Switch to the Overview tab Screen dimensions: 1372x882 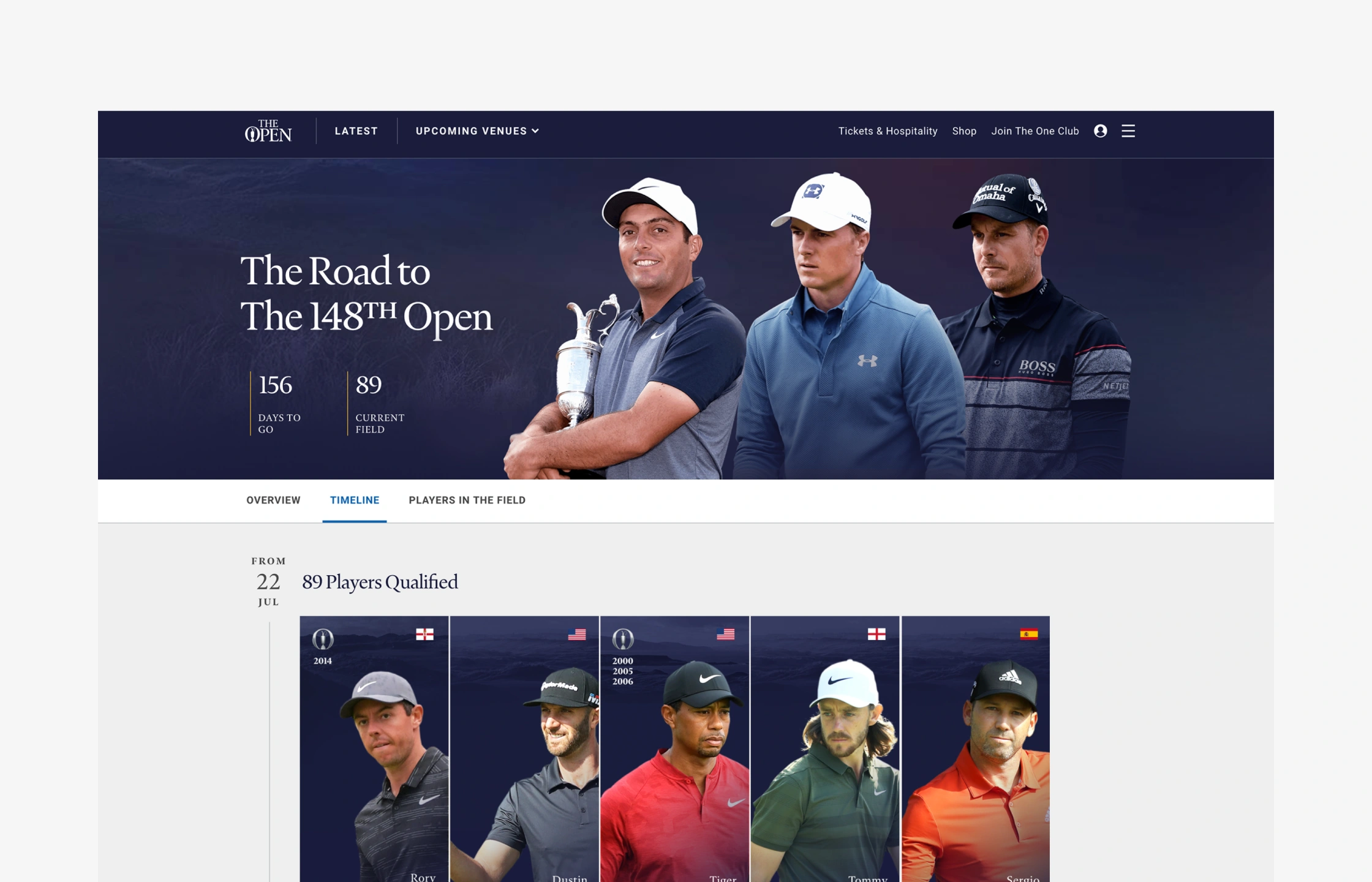pos(273,500)
